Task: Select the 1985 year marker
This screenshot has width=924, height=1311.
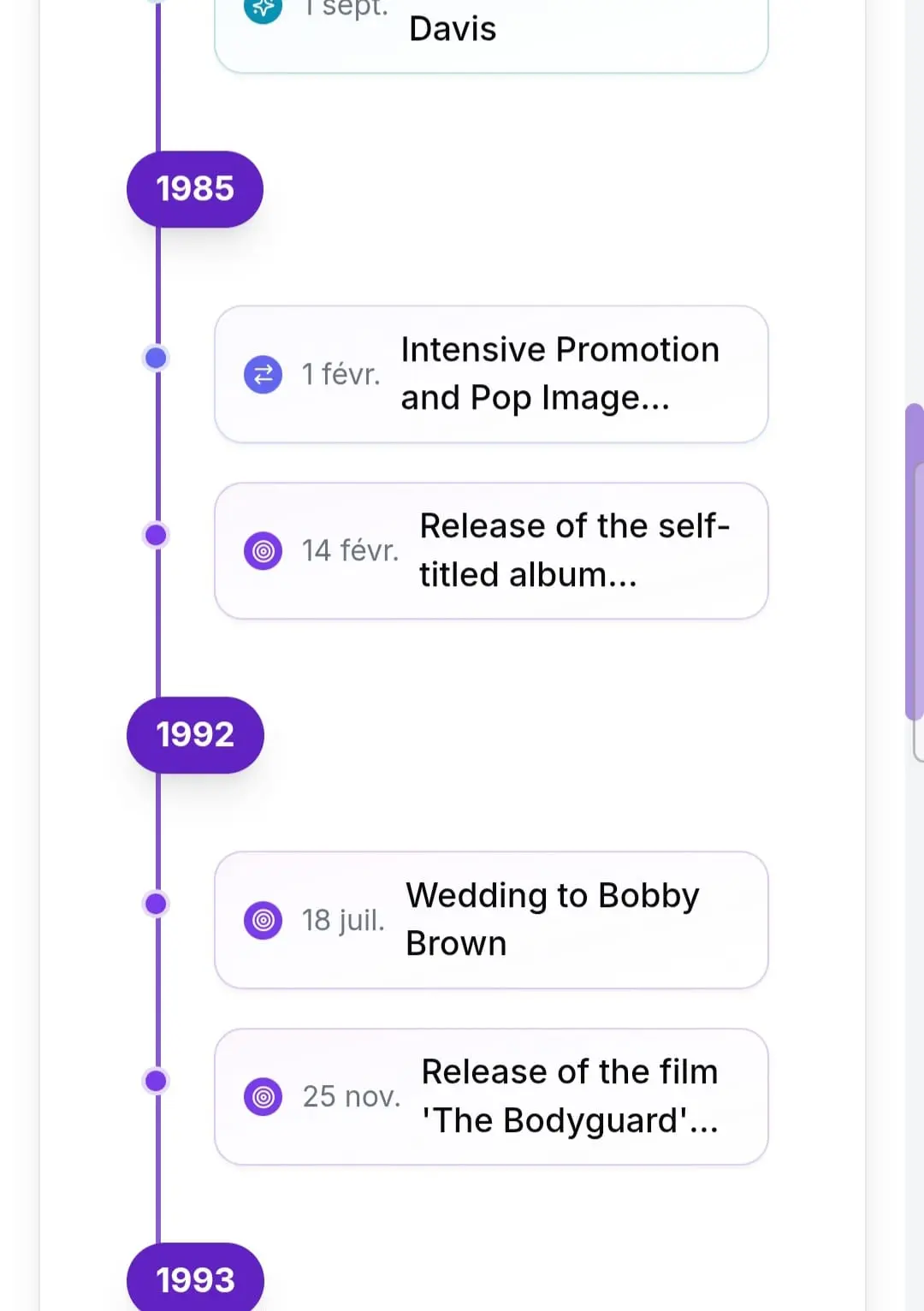Action: click(x=195, y=189)
